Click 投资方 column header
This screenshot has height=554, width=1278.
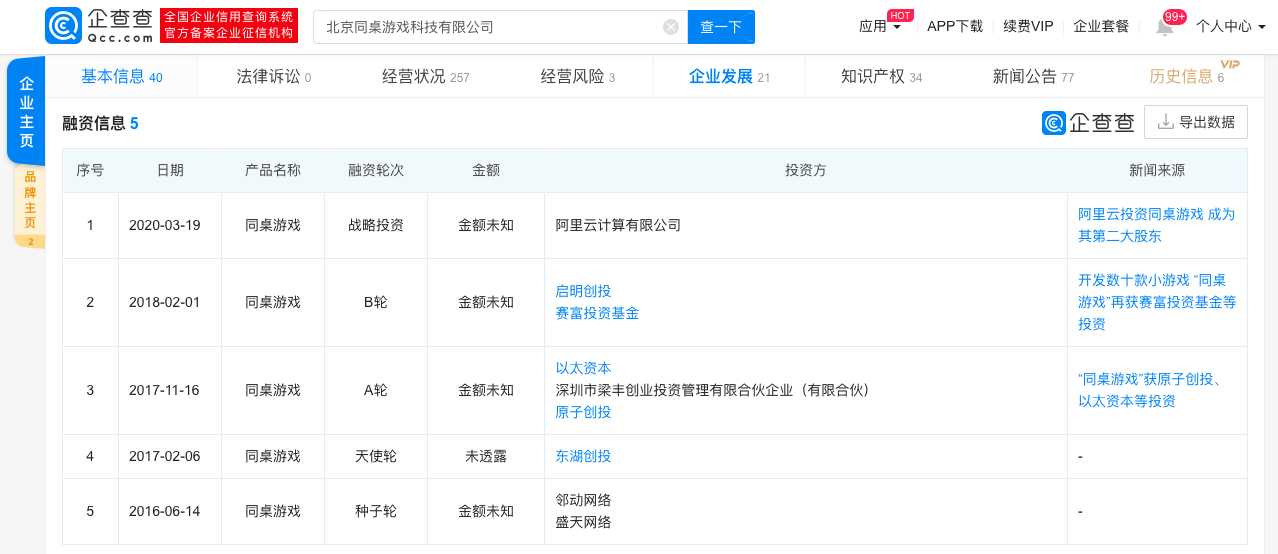tap(806, 171)
